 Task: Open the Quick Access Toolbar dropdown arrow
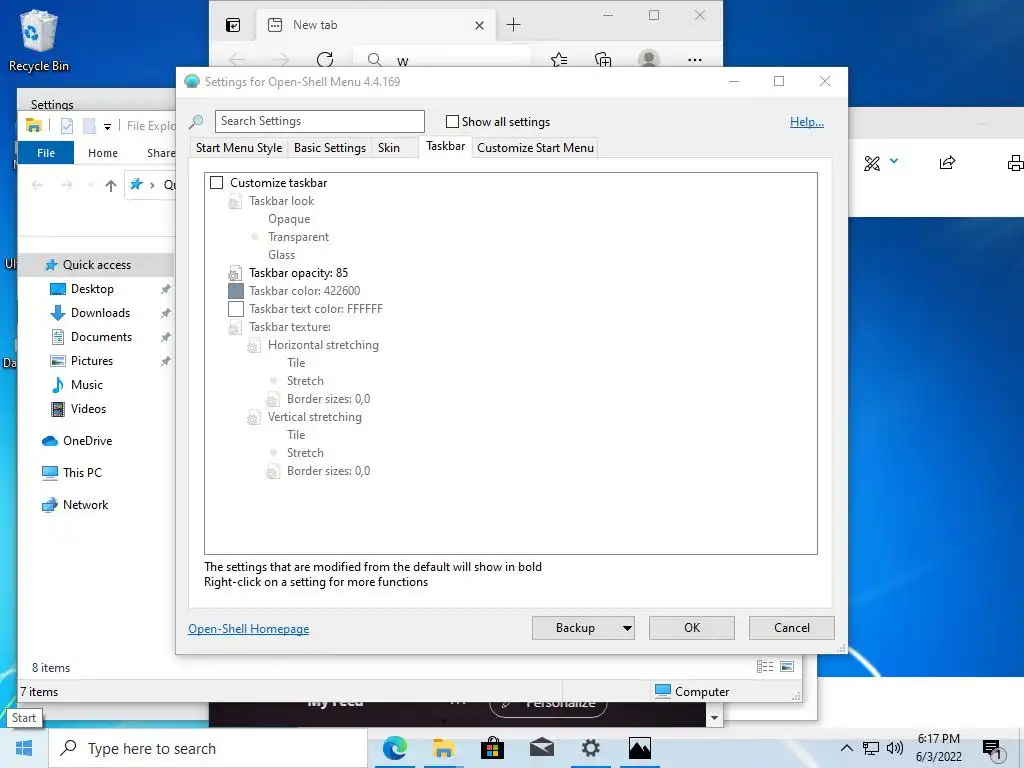[107, 127]
